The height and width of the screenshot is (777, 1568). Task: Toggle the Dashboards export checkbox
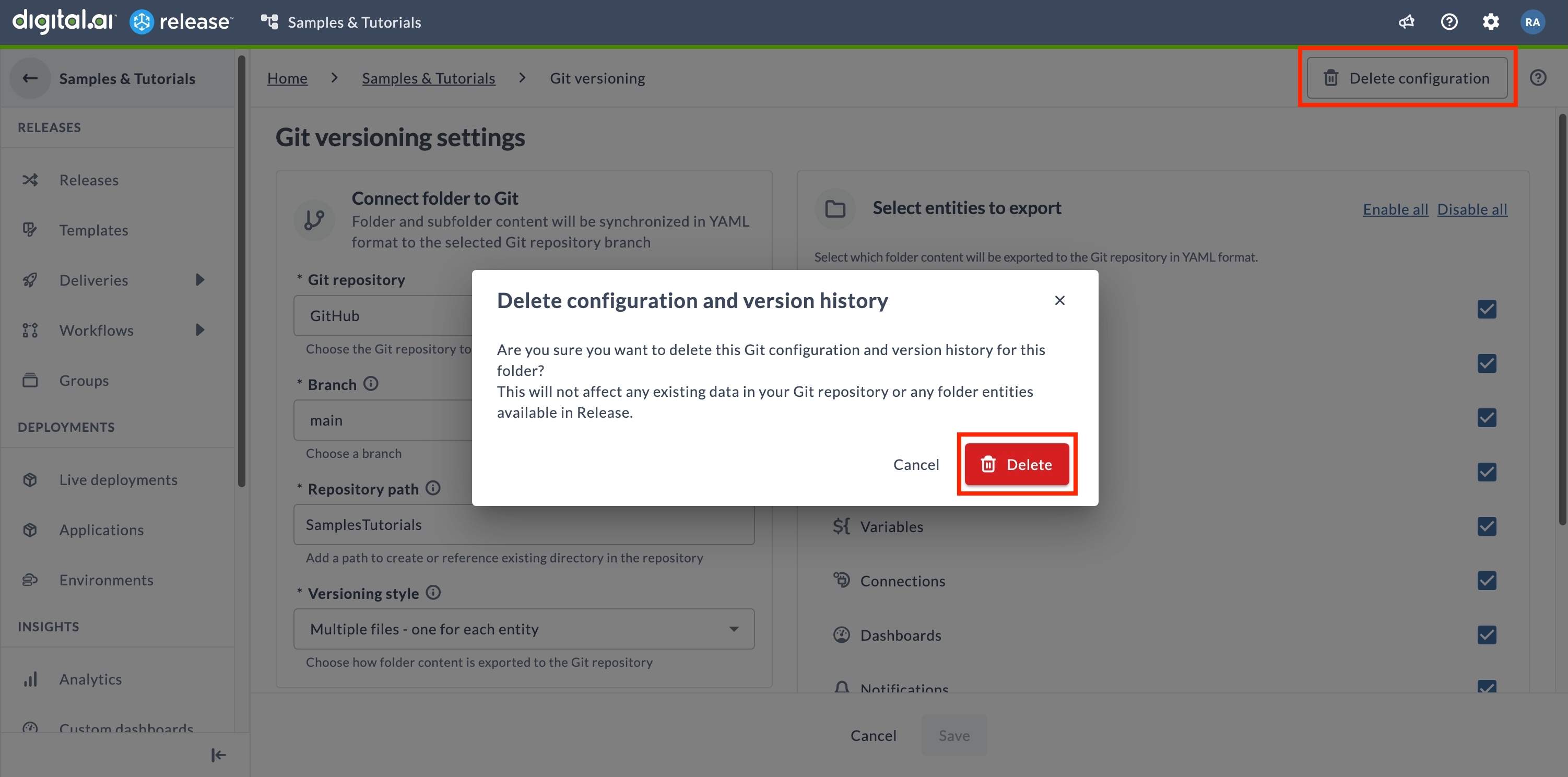[1487, 634]
